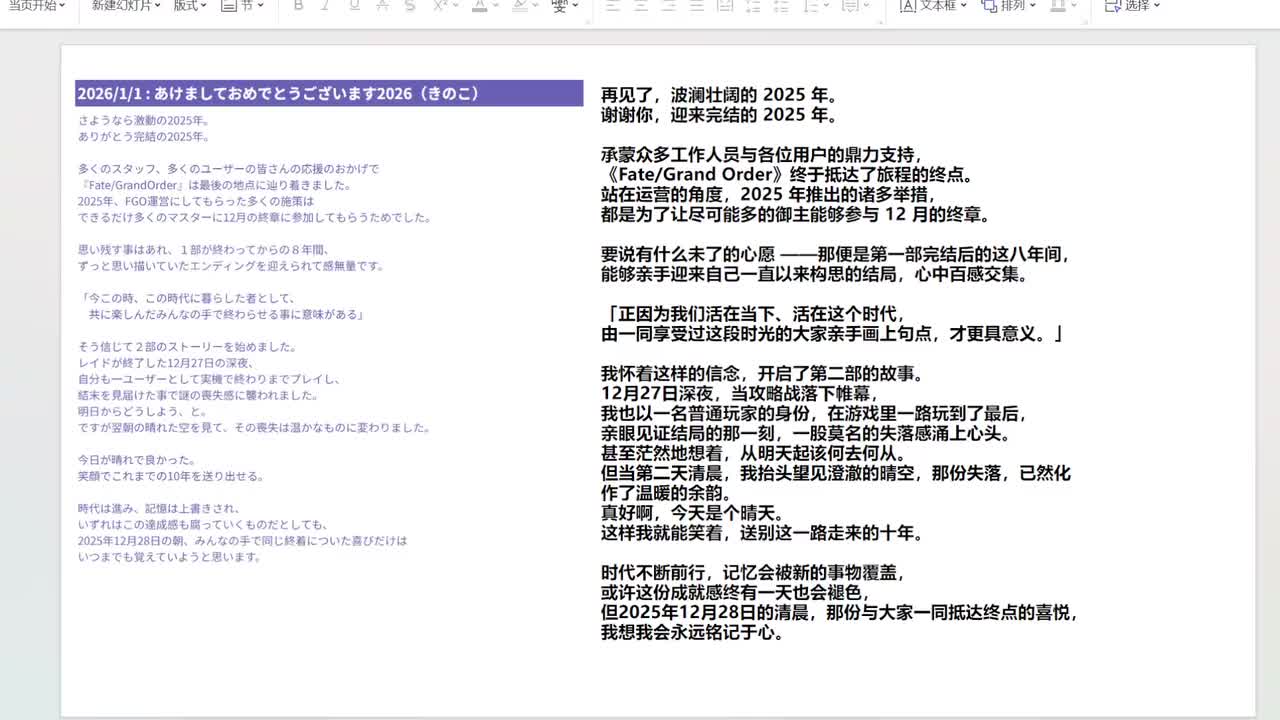Toggle underline formatting

[x=353, y=5]
